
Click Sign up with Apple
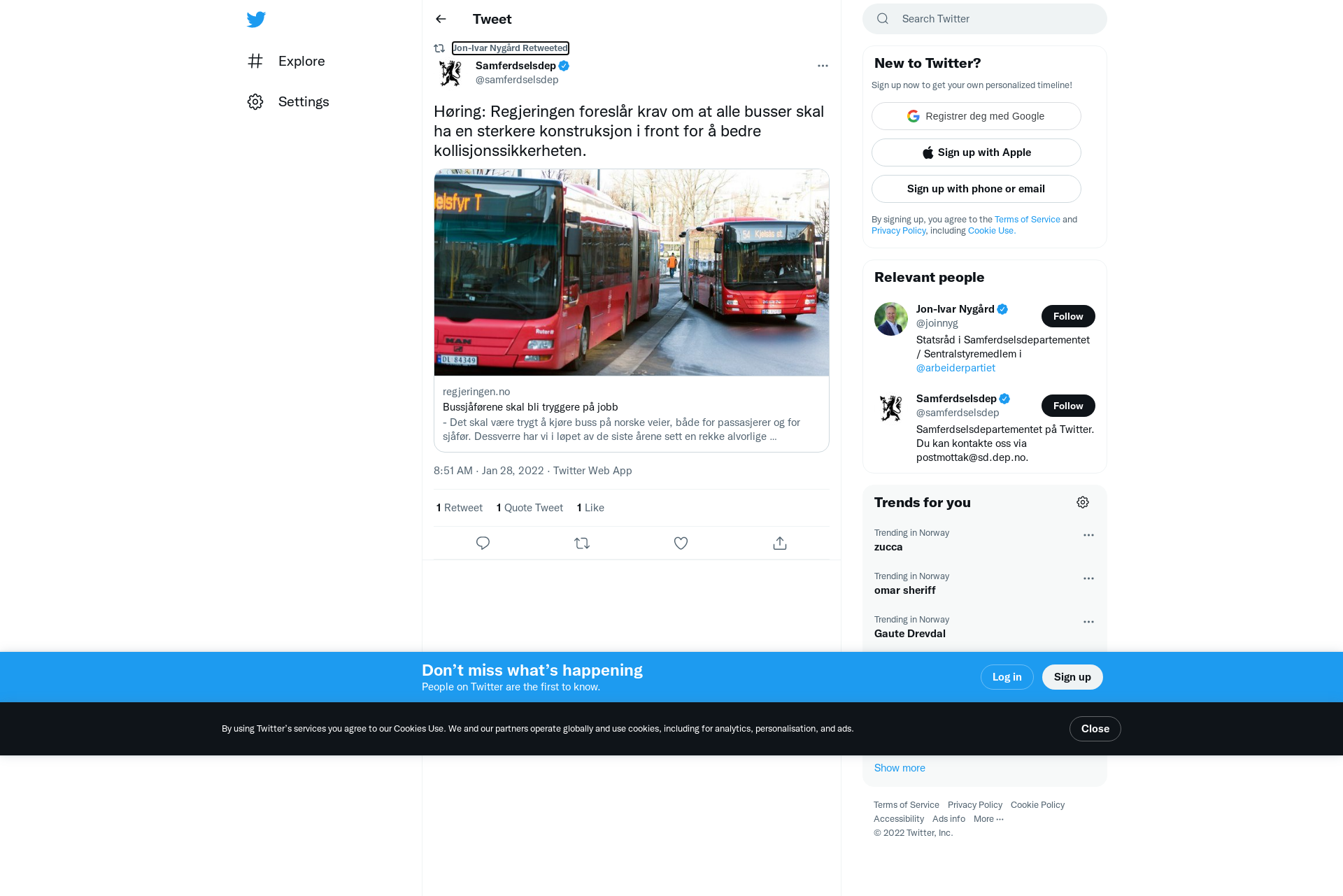(x=976, y=152)
